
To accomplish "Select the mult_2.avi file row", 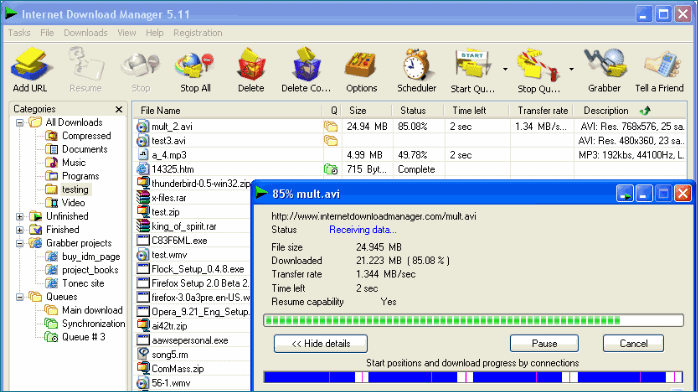I will 410,127.
